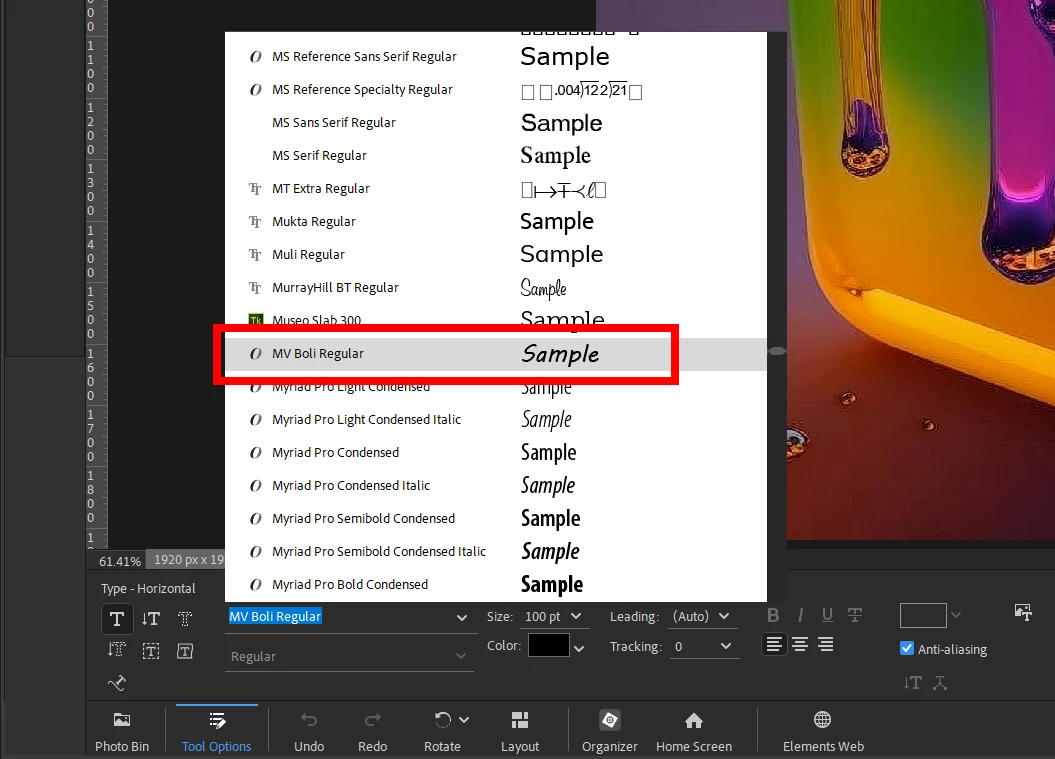Select the Horizontal Type Mask tool
Viewport: 1055px width, 759px height.
(x=185, y=618)
